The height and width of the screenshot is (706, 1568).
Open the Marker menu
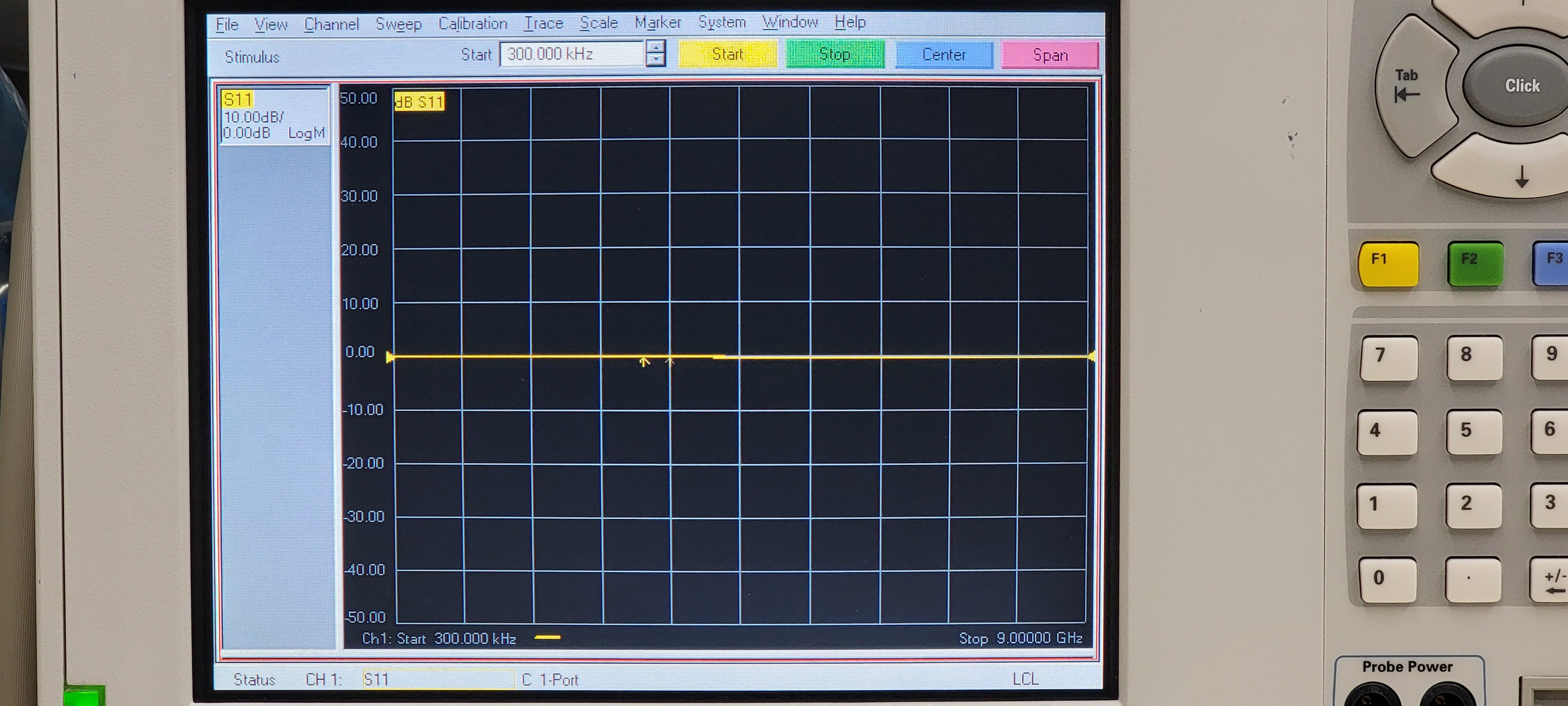click(x=657, y=22)
